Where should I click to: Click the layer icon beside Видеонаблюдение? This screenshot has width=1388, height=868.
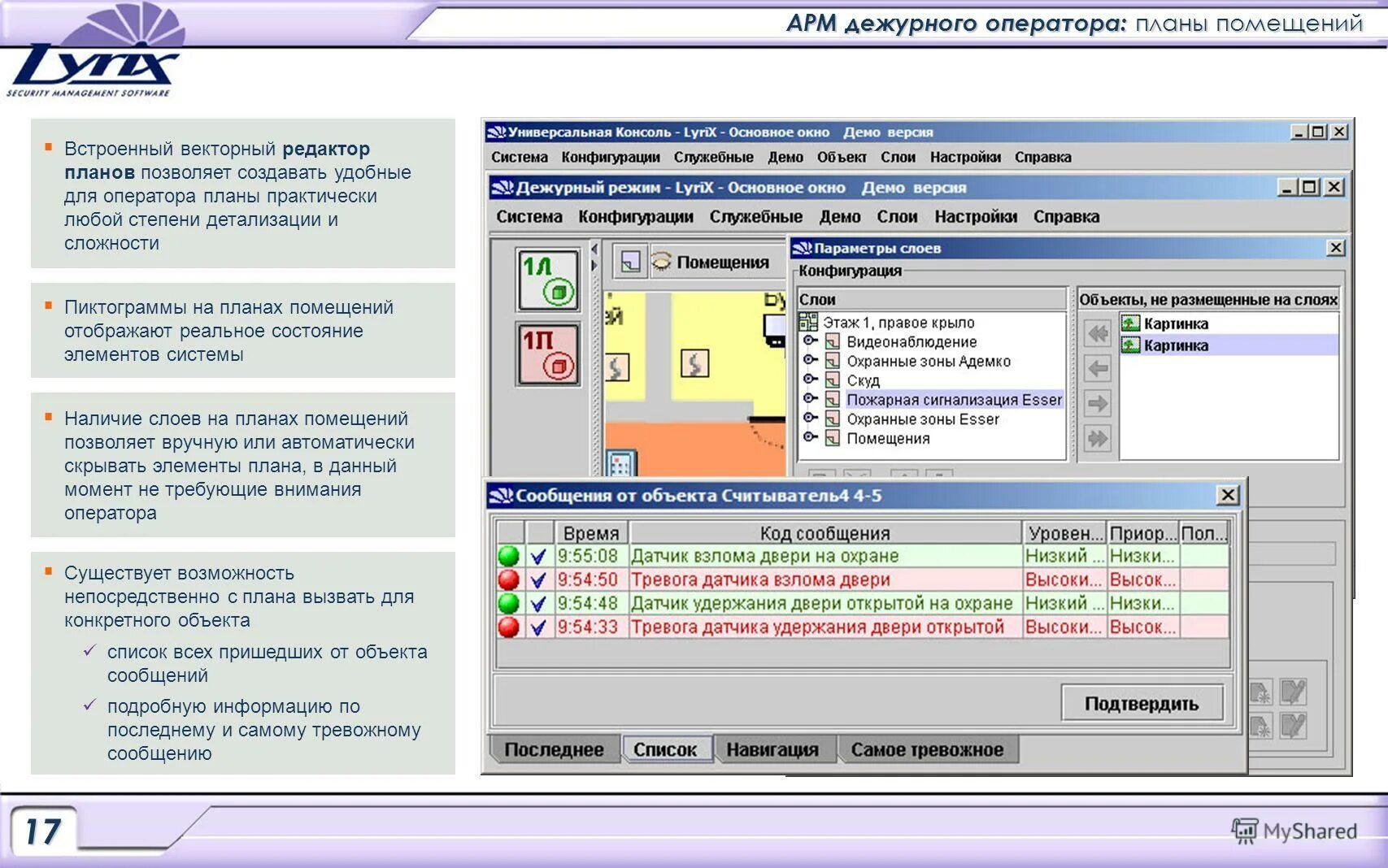click(x=832, y=341)
